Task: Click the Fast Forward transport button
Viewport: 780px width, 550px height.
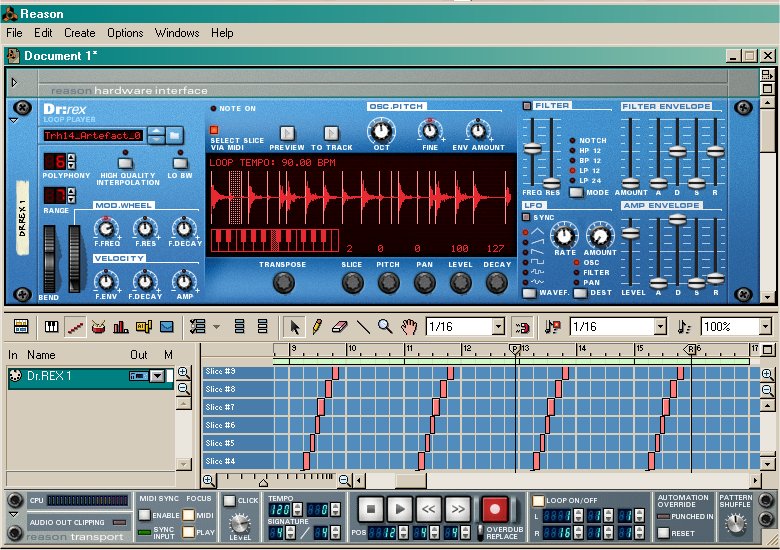Action: [x=458, y=509]
